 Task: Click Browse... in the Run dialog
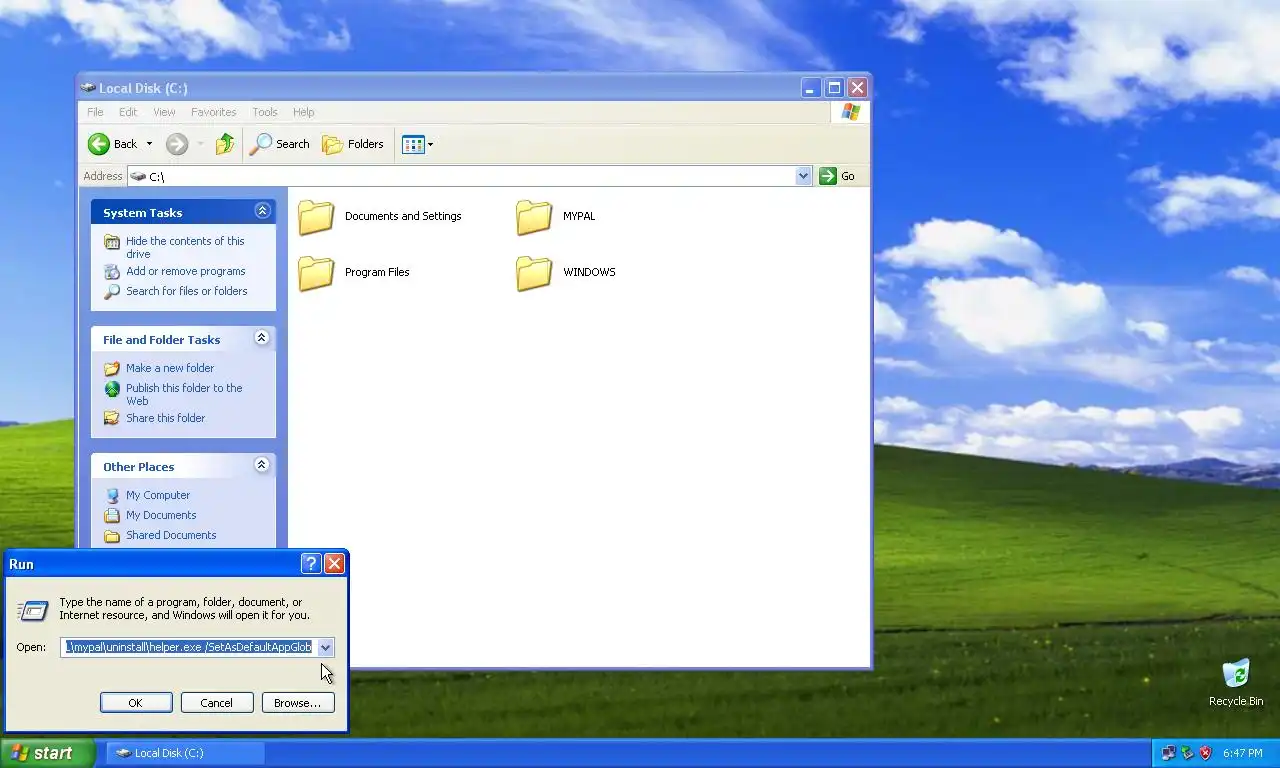tap(298, 703)
